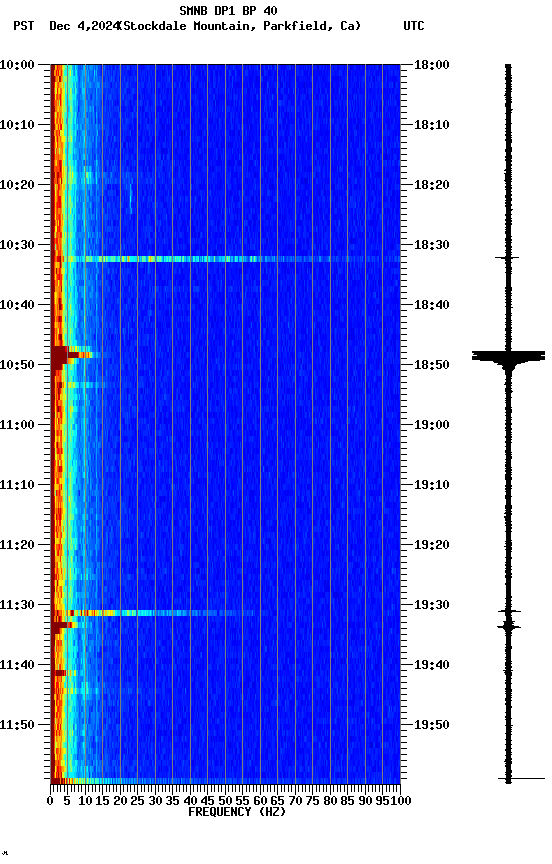Click the 'FREQUENCY (HZ)' axis label

(237, 813)
